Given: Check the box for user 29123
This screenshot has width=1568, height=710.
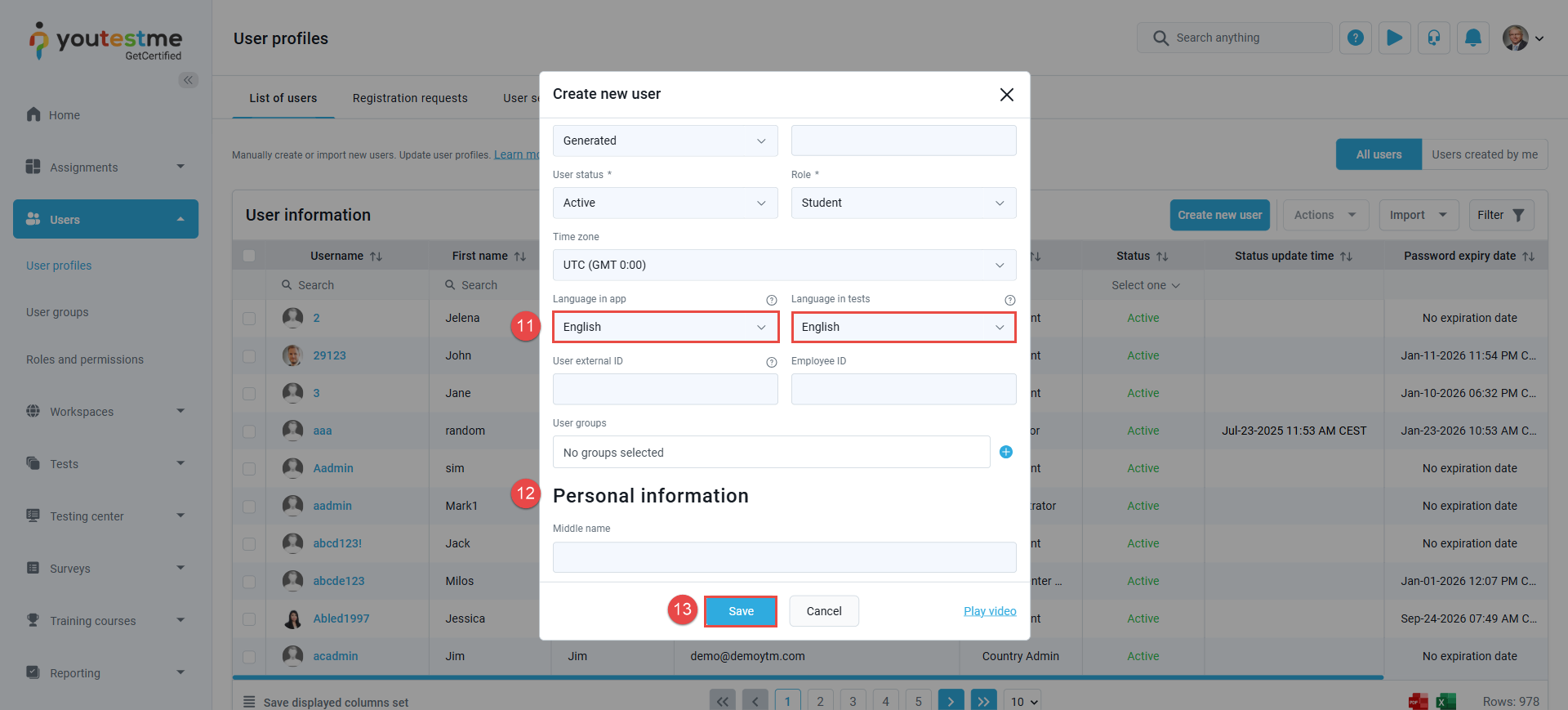Looking at the screenshot, I should [249, 356].
